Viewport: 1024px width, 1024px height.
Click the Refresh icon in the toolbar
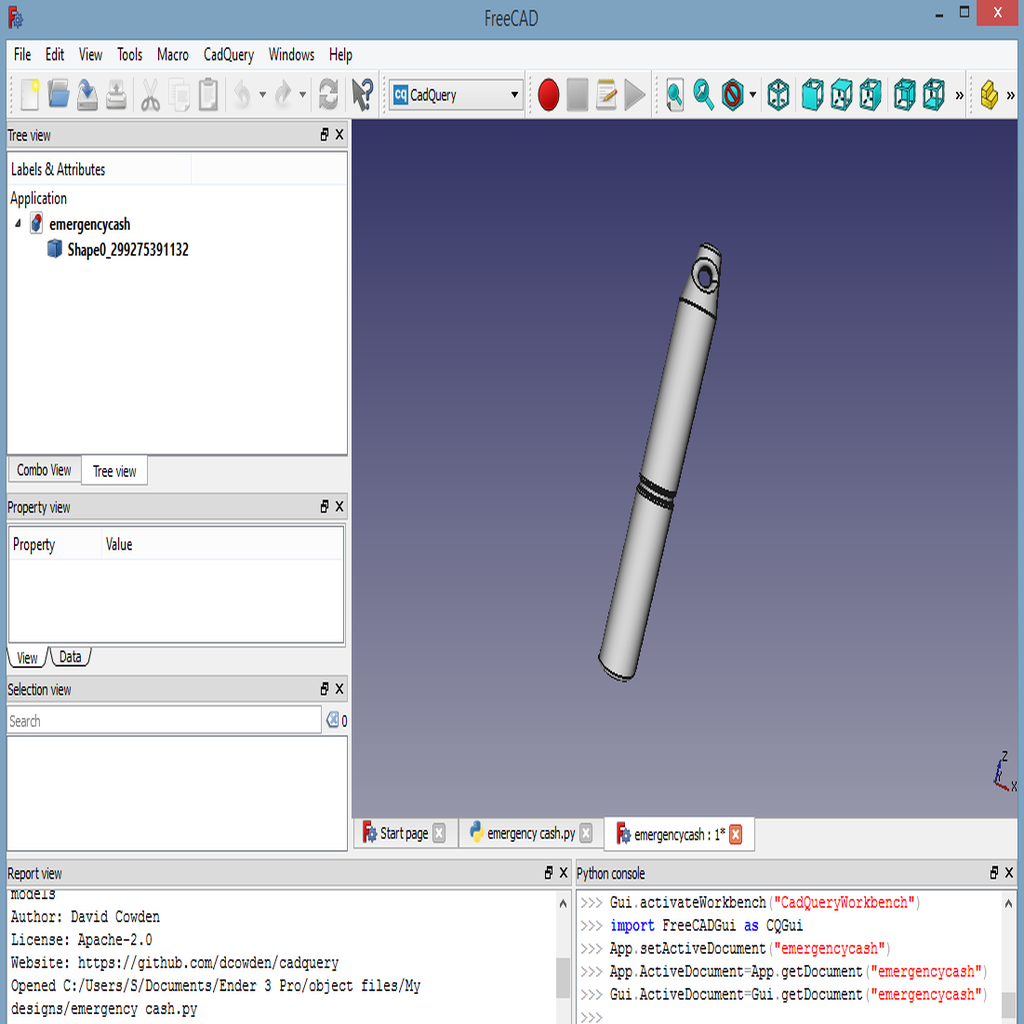[328, 95]
